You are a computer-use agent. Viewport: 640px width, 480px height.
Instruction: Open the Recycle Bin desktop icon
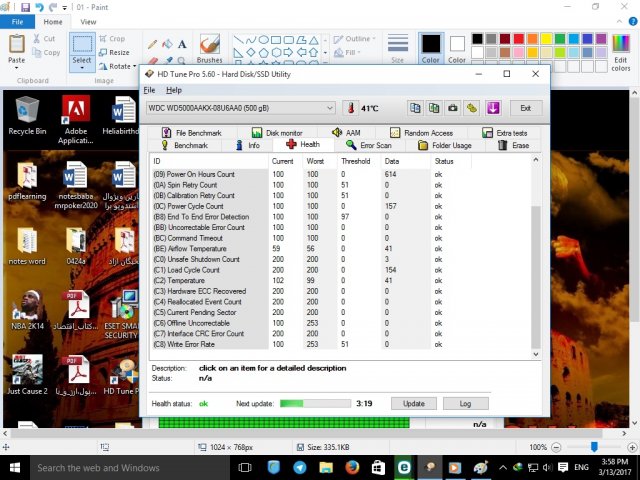pos(27,115)
